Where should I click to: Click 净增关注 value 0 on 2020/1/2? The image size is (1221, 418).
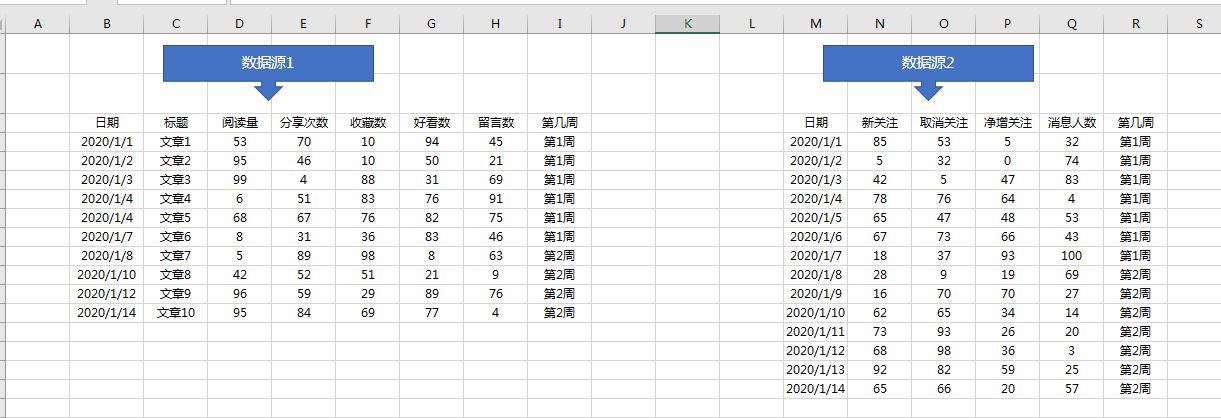point(1007,161)
